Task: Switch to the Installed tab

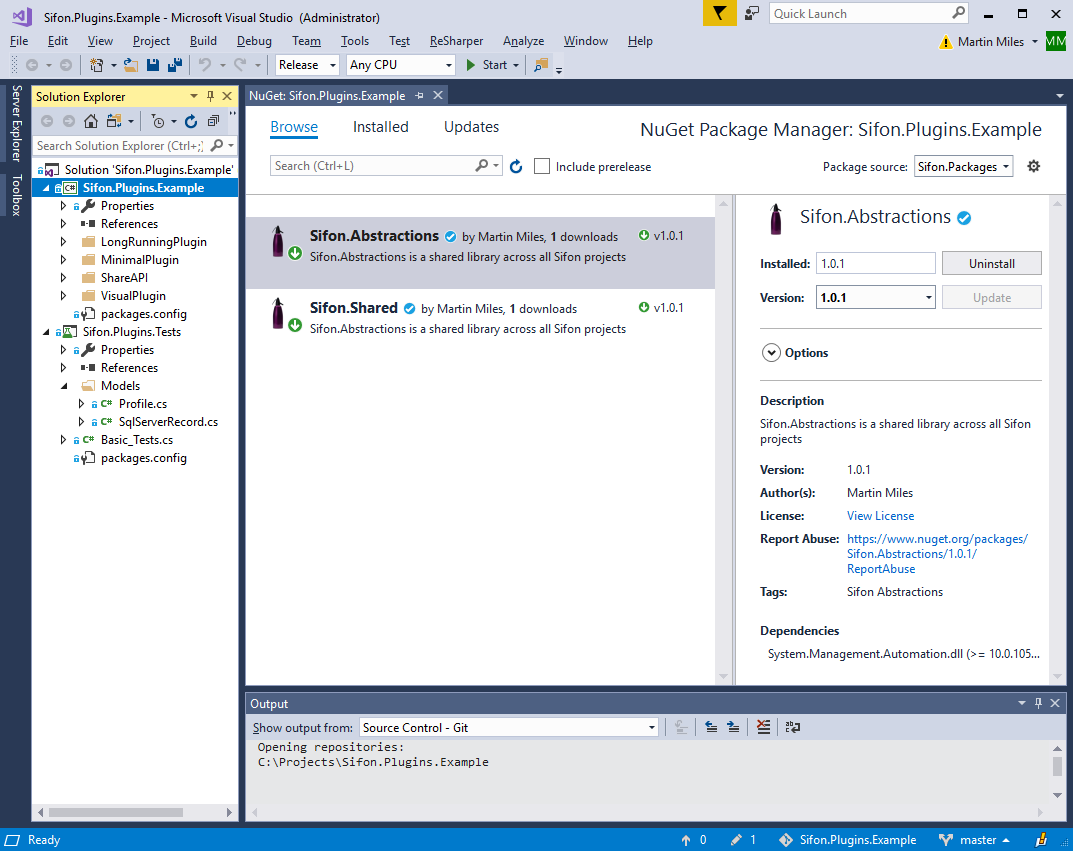Action: (x=380, y=127)
